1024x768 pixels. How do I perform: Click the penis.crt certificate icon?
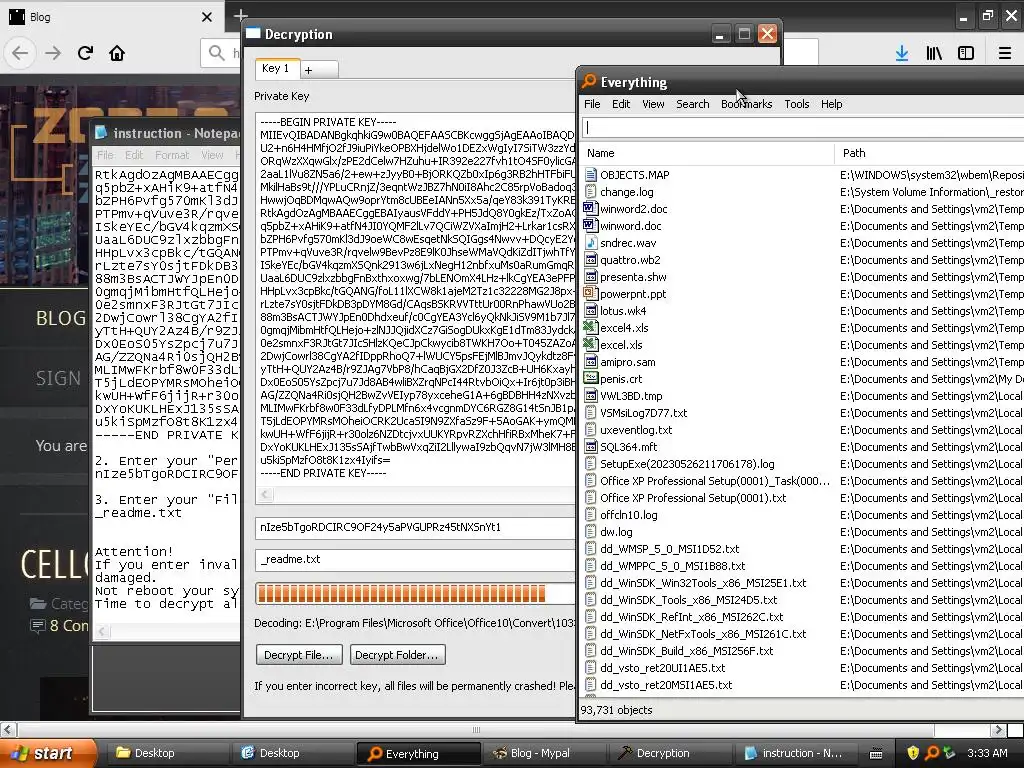(591, 378)
